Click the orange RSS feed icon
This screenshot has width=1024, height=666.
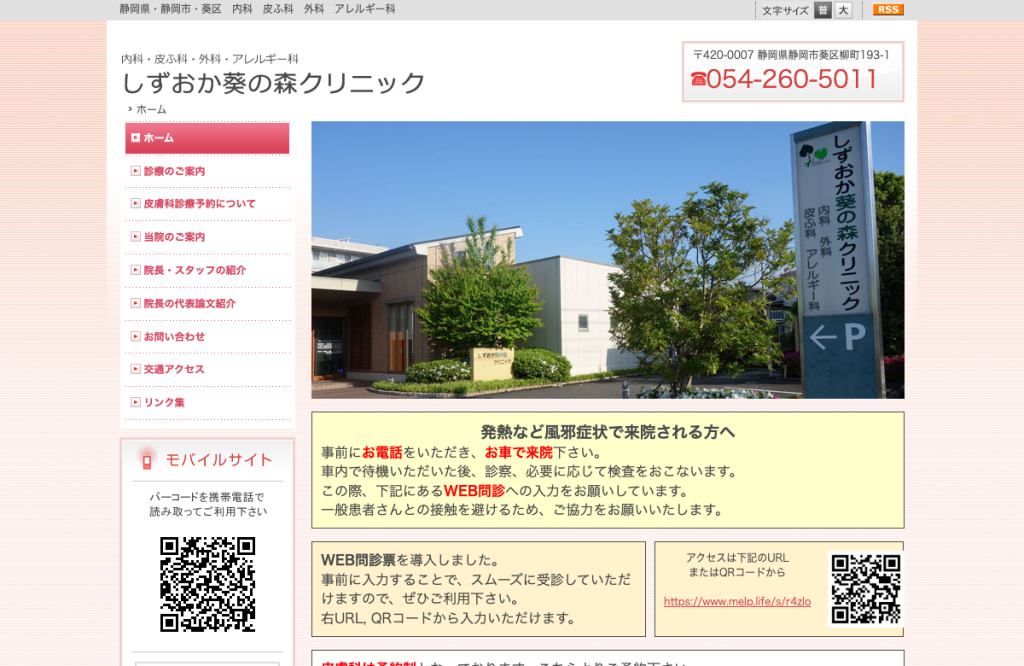(x=888, y=10)
